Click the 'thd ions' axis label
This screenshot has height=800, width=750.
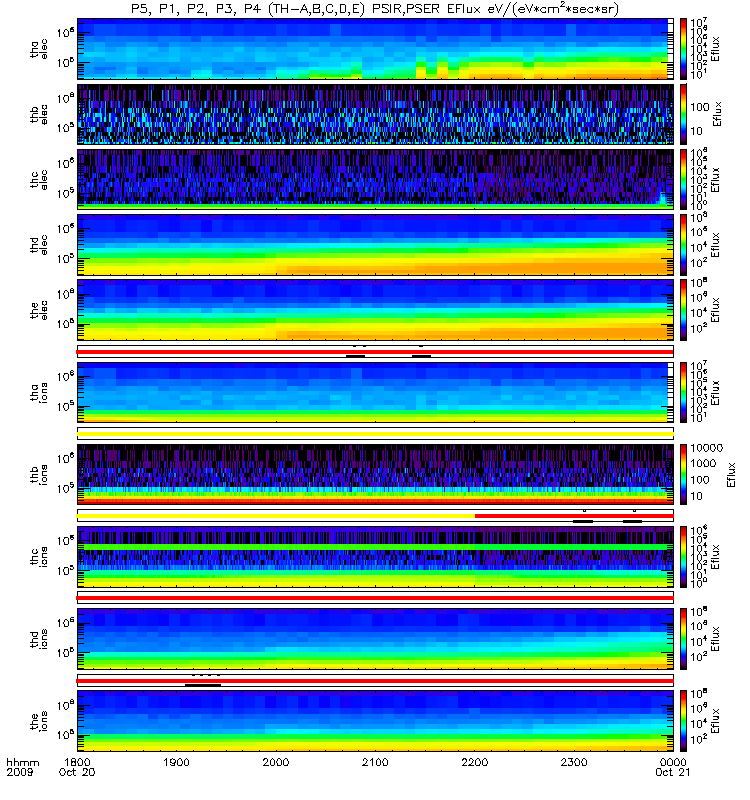(x=39, y=639)
